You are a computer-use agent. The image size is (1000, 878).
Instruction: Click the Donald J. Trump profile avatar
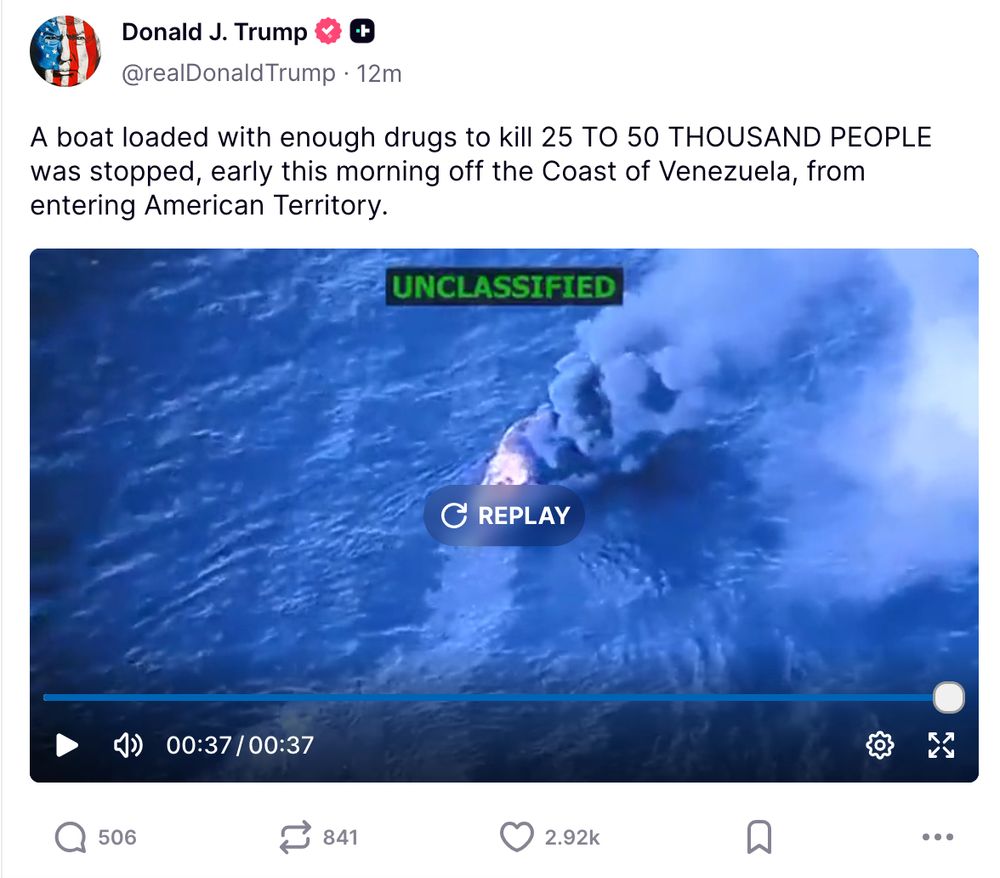point(65,52)
